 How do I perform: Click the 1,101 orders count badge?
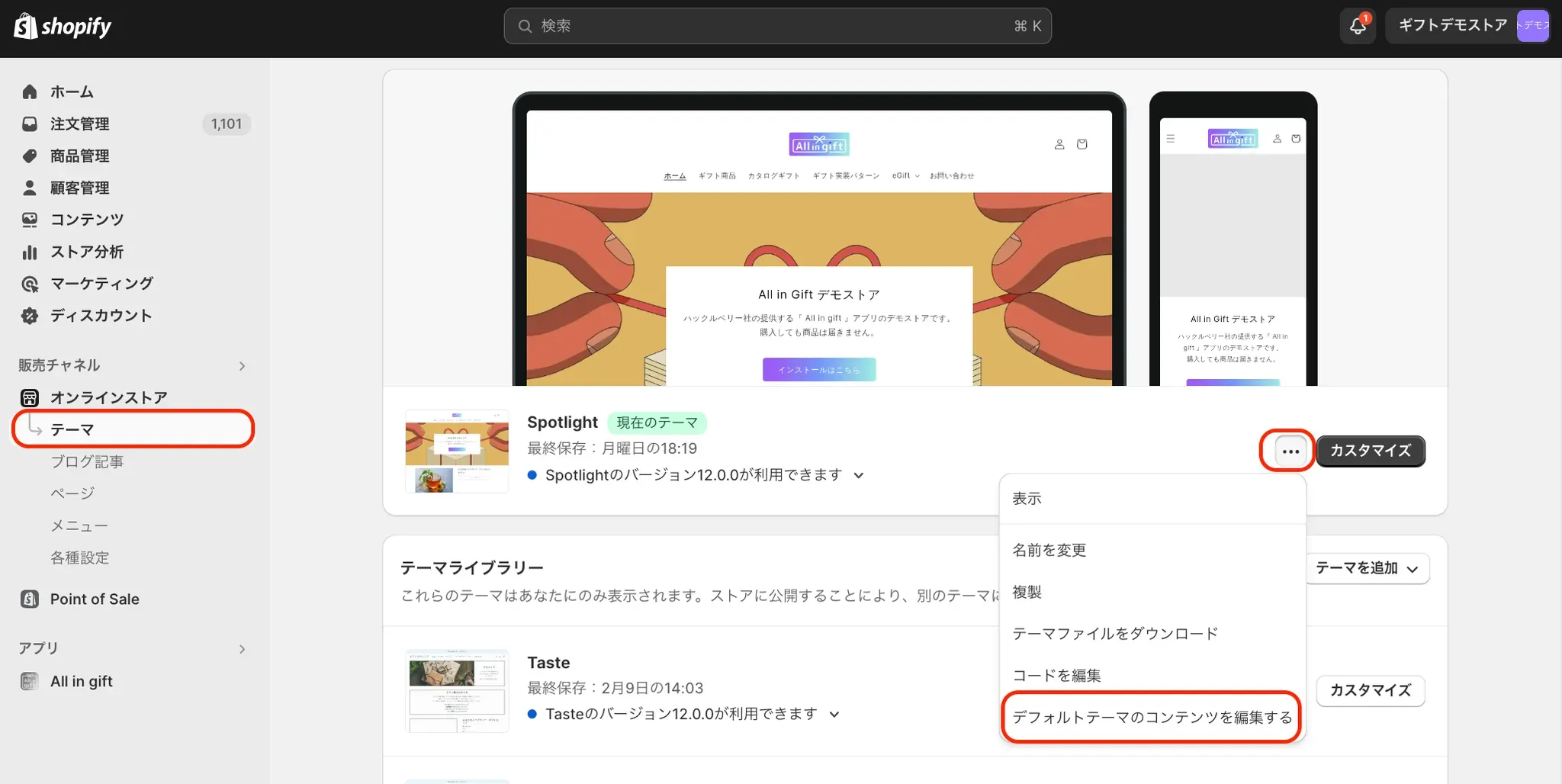click(x=227, y=124)
